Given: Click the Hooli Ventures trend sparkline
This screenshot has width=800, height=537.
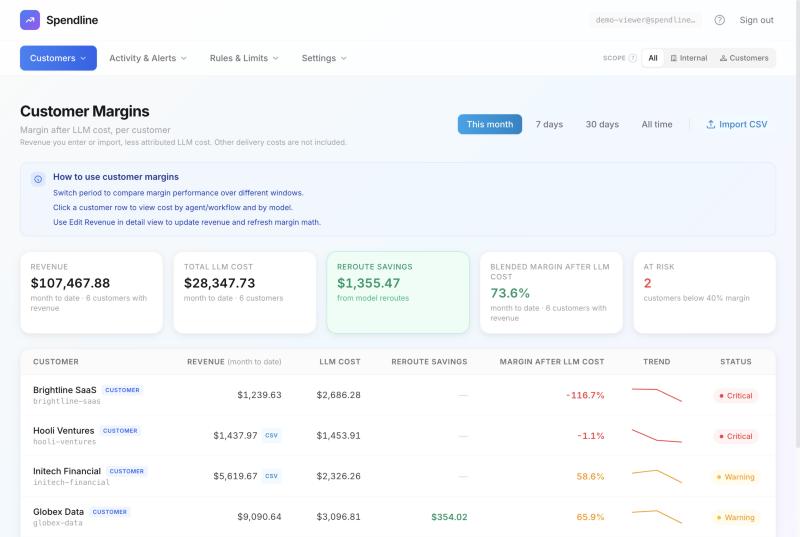Looking at the screenshot, I should click(657, 436).
